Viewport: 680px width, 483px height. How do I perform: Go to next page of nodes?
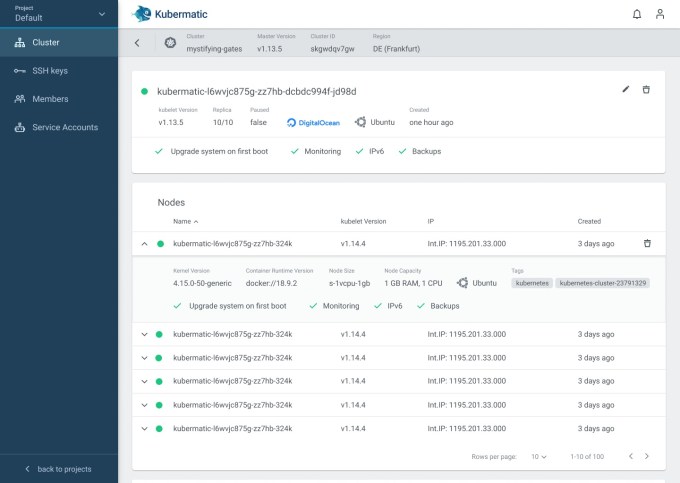647,456
